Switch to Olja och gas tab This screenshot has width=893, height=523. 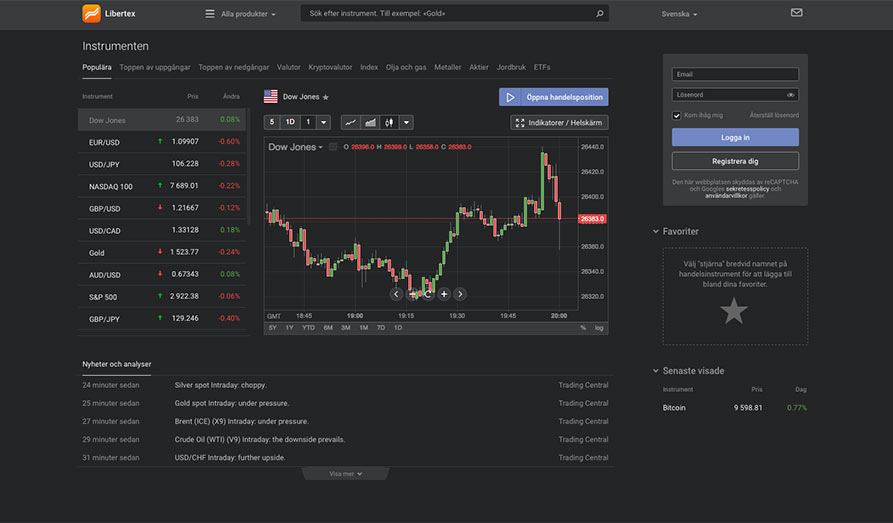click(x=406, y=67)
